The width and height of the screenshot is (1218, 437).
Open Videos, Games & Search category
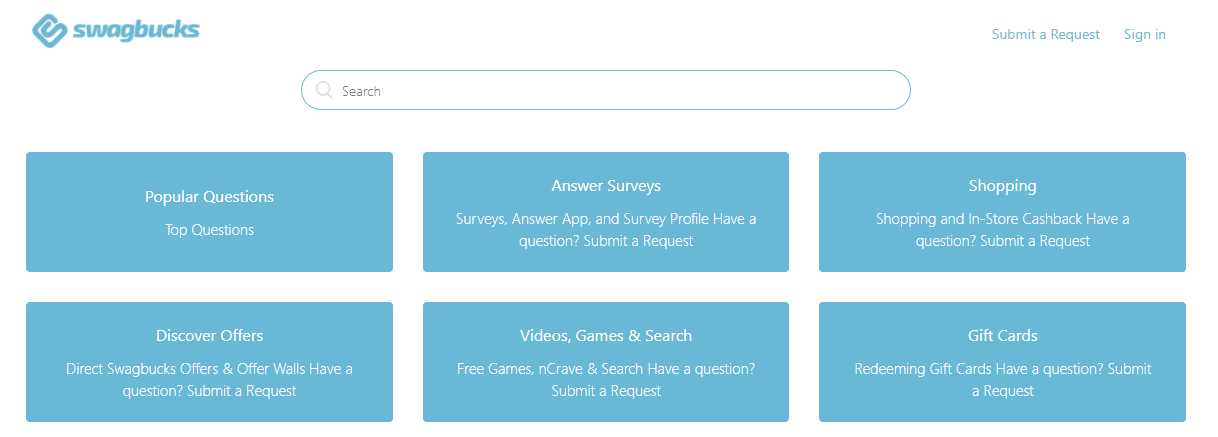click(606, 362)
